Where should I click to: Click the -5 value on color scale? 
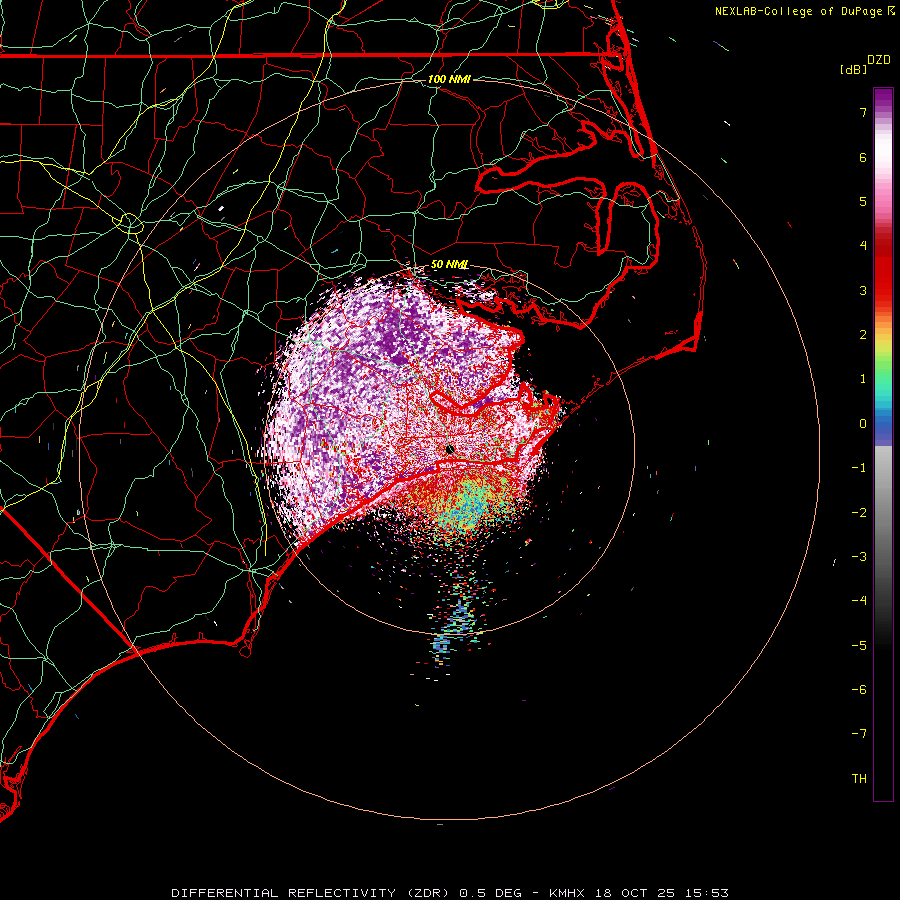(859, 646)
